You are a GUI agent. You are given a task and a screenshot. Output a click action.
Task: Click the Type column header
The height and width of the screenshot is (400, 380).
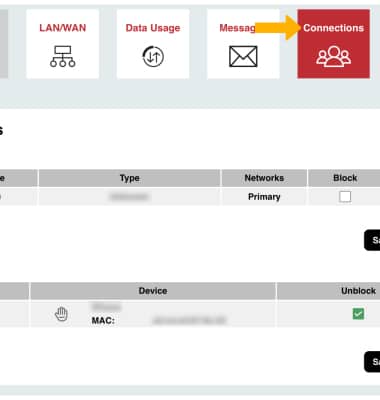tap(130, 178)
